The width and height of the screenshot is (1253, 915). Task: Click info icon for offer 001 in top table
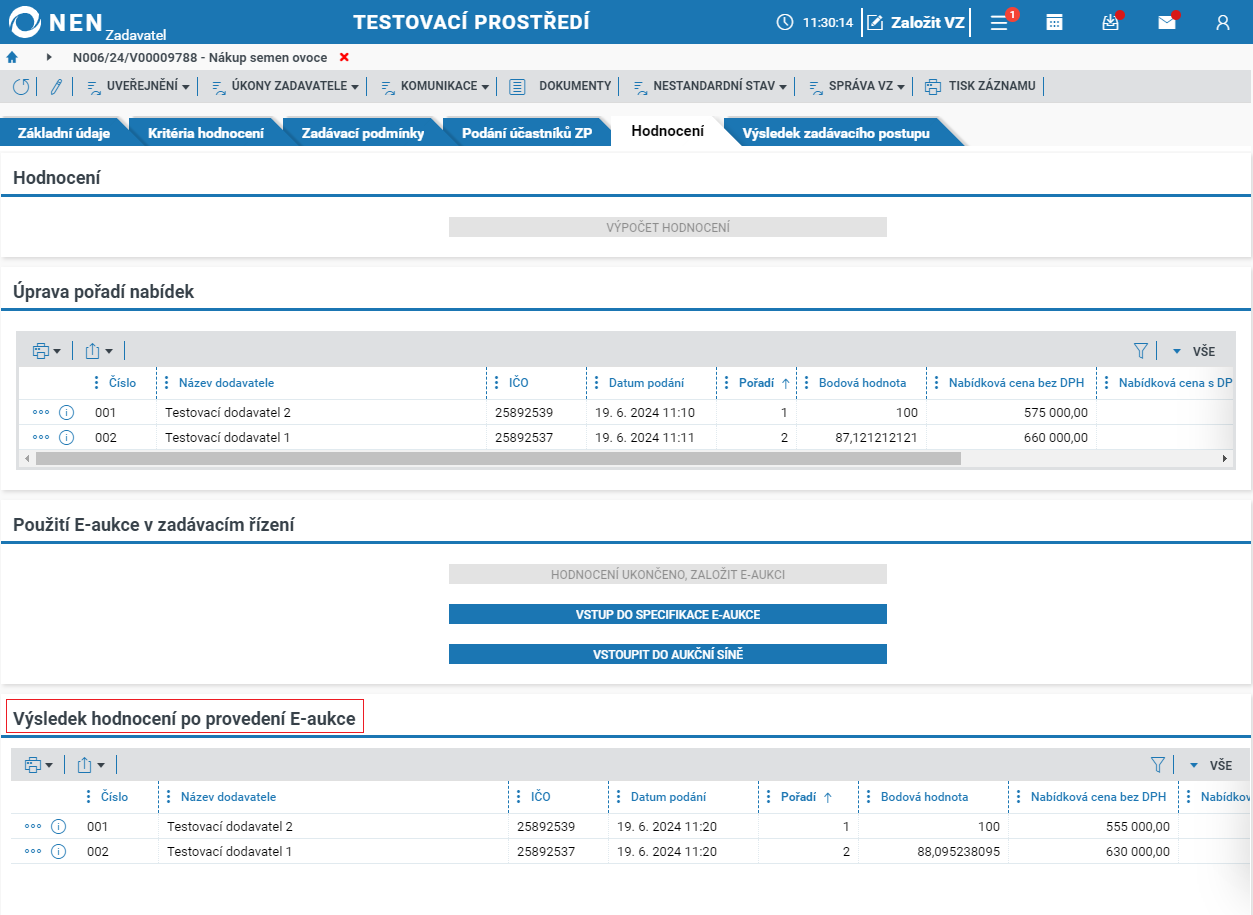coord(67,412)
